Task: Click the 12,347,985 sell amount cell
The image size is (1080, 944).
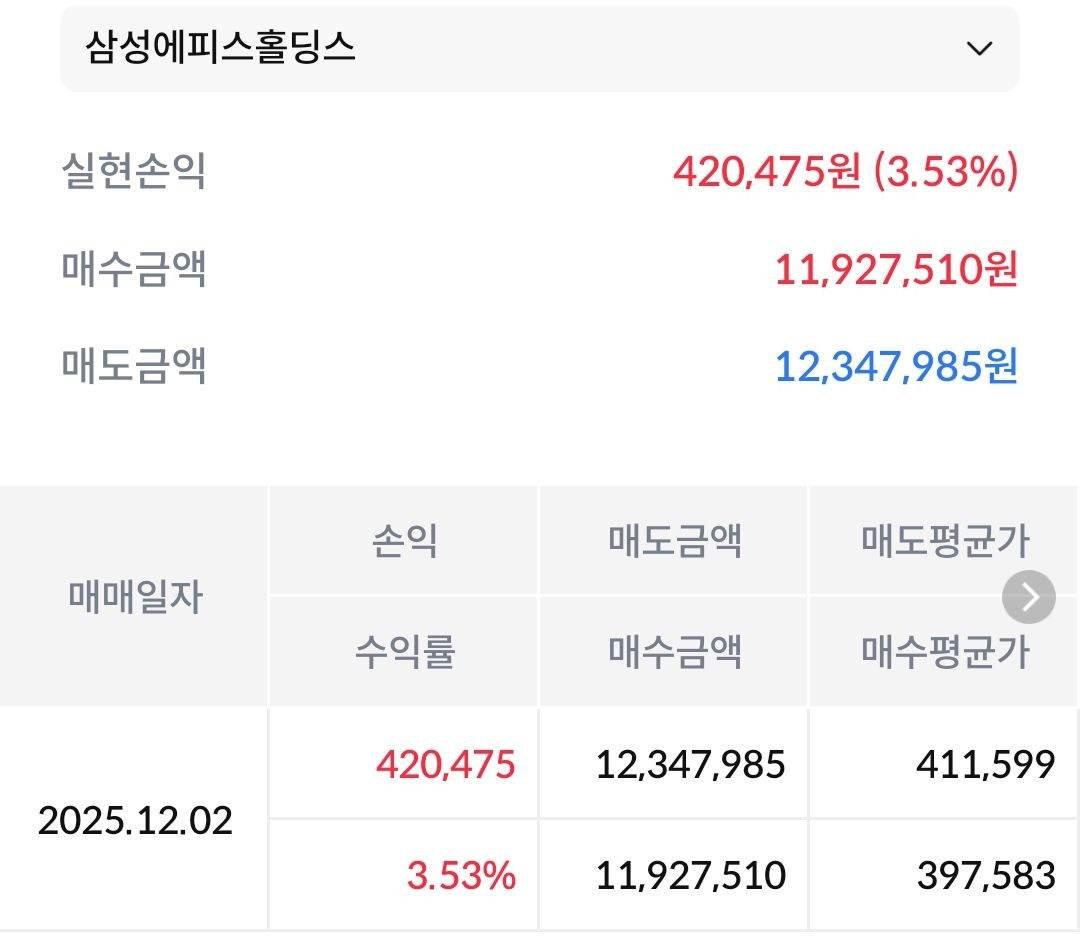Action: pos(691,765)
